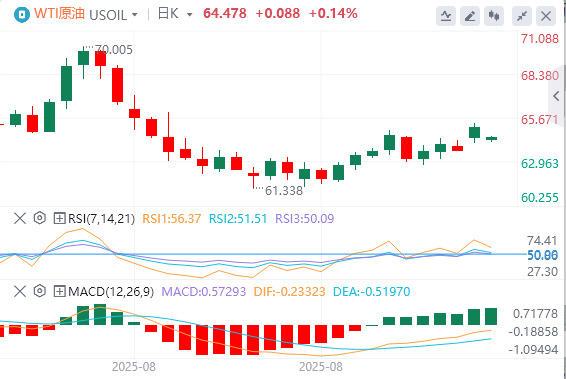Open the 日K timeframe dropdown
The width and height of the screenshot is (566, 379).
point(189,15)
